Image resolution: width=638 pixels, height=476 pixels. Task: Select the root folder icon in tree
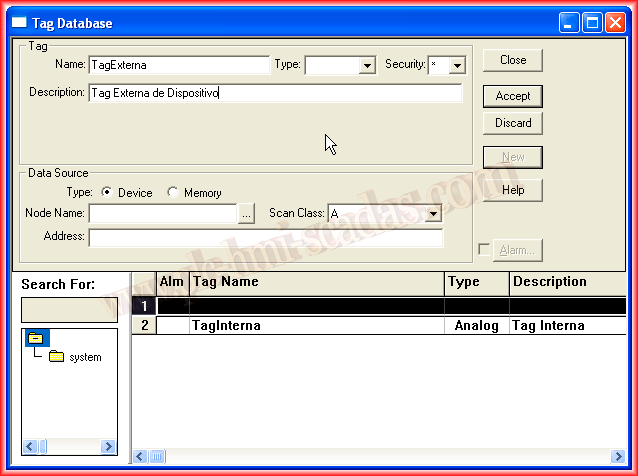[38, 339]
